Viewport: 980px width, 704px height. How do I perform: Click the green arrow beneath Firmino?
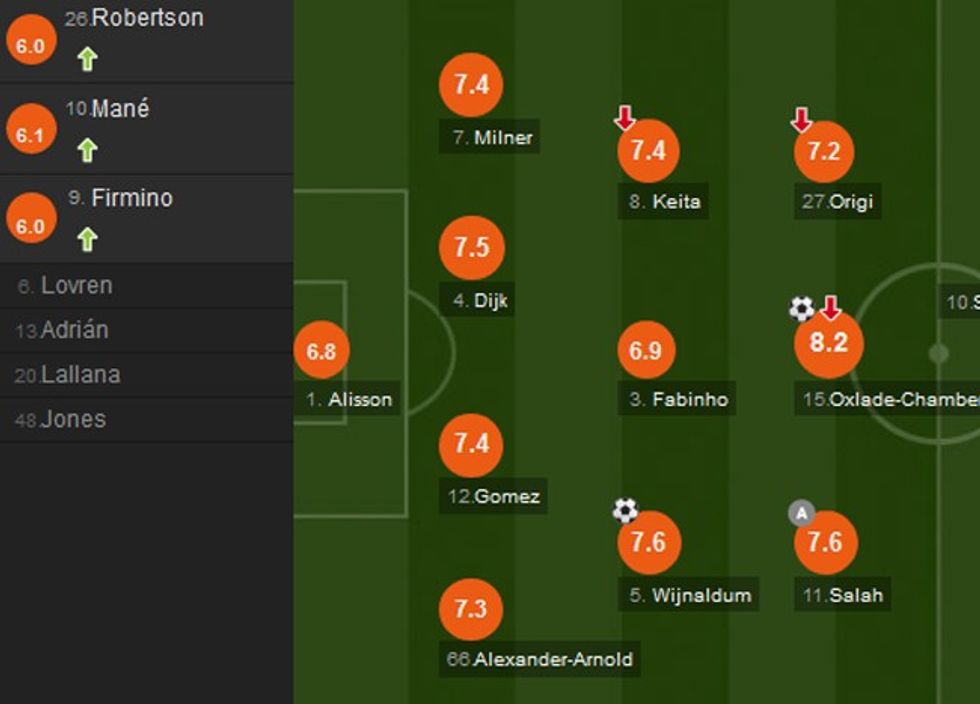point(87,239)
